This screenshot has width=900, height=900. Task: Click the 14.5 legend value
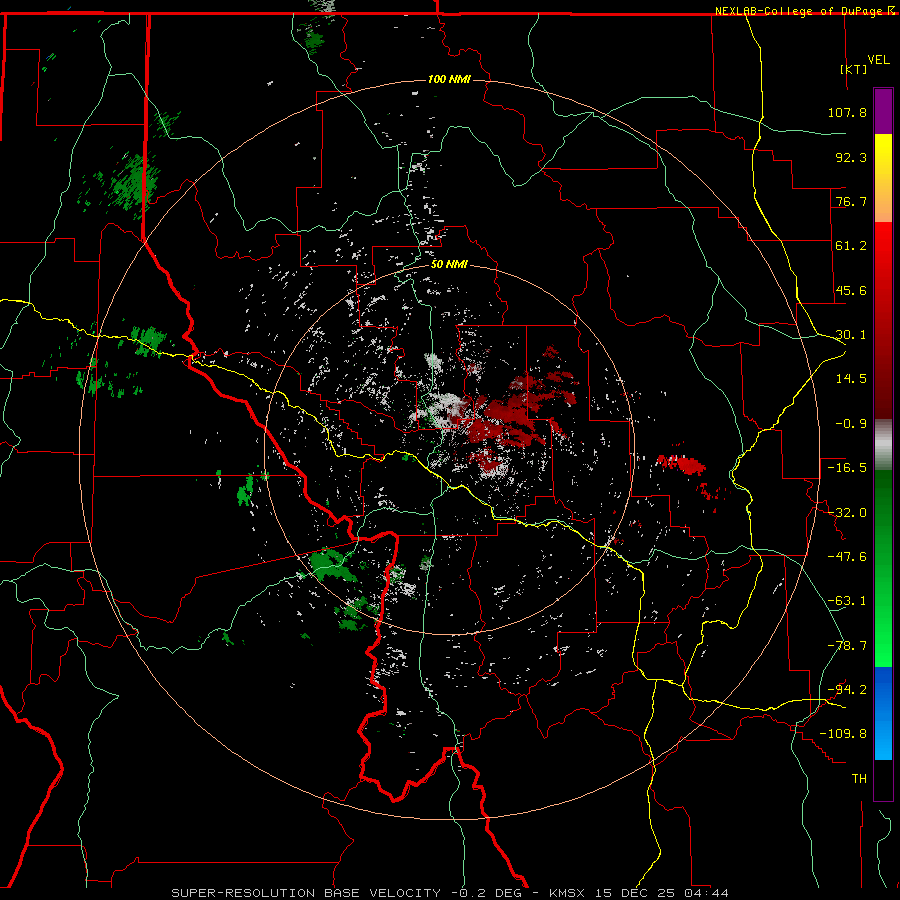(x=851, y=379)
